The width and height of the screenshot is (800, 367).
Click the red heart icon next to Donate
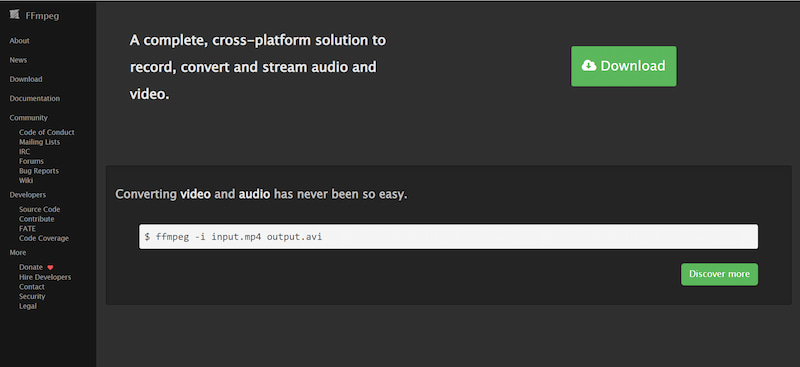(x=50, y=267)
